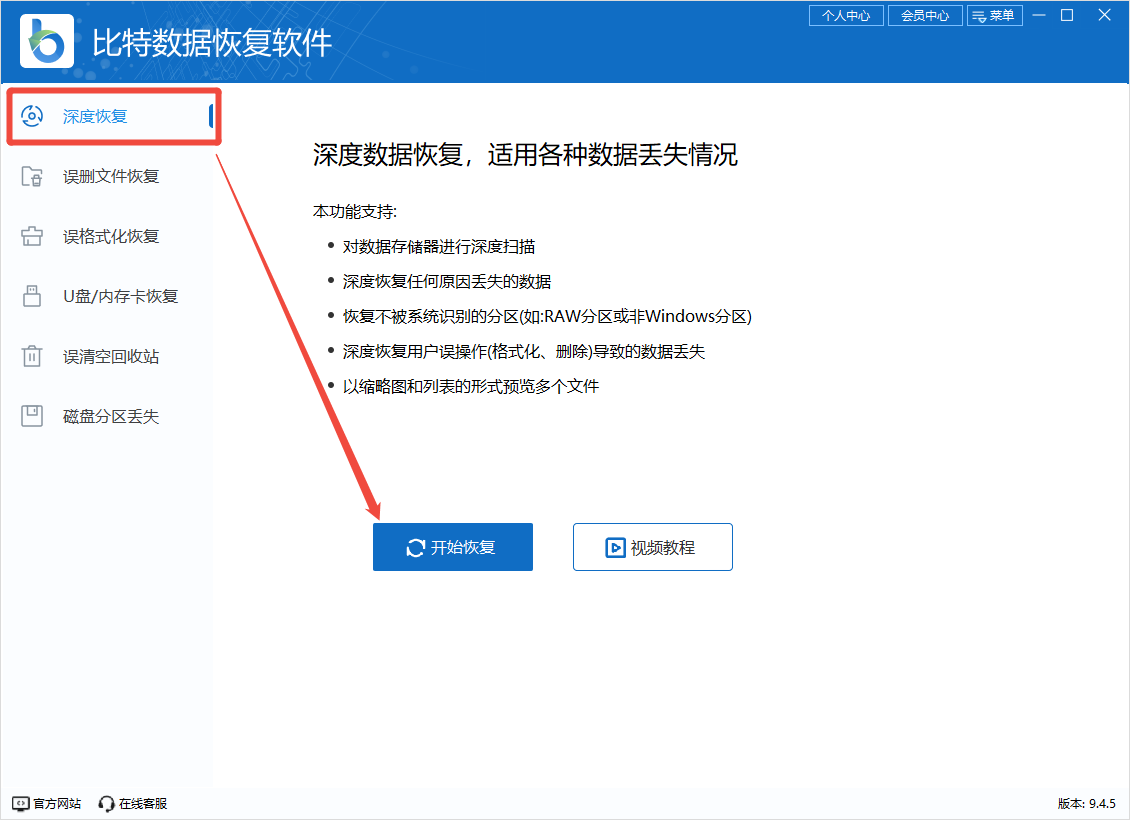Select the 磁盘分区丢失 disk partition icon
The height and width of the screenshot is (820, 1130).
[31, 416]
